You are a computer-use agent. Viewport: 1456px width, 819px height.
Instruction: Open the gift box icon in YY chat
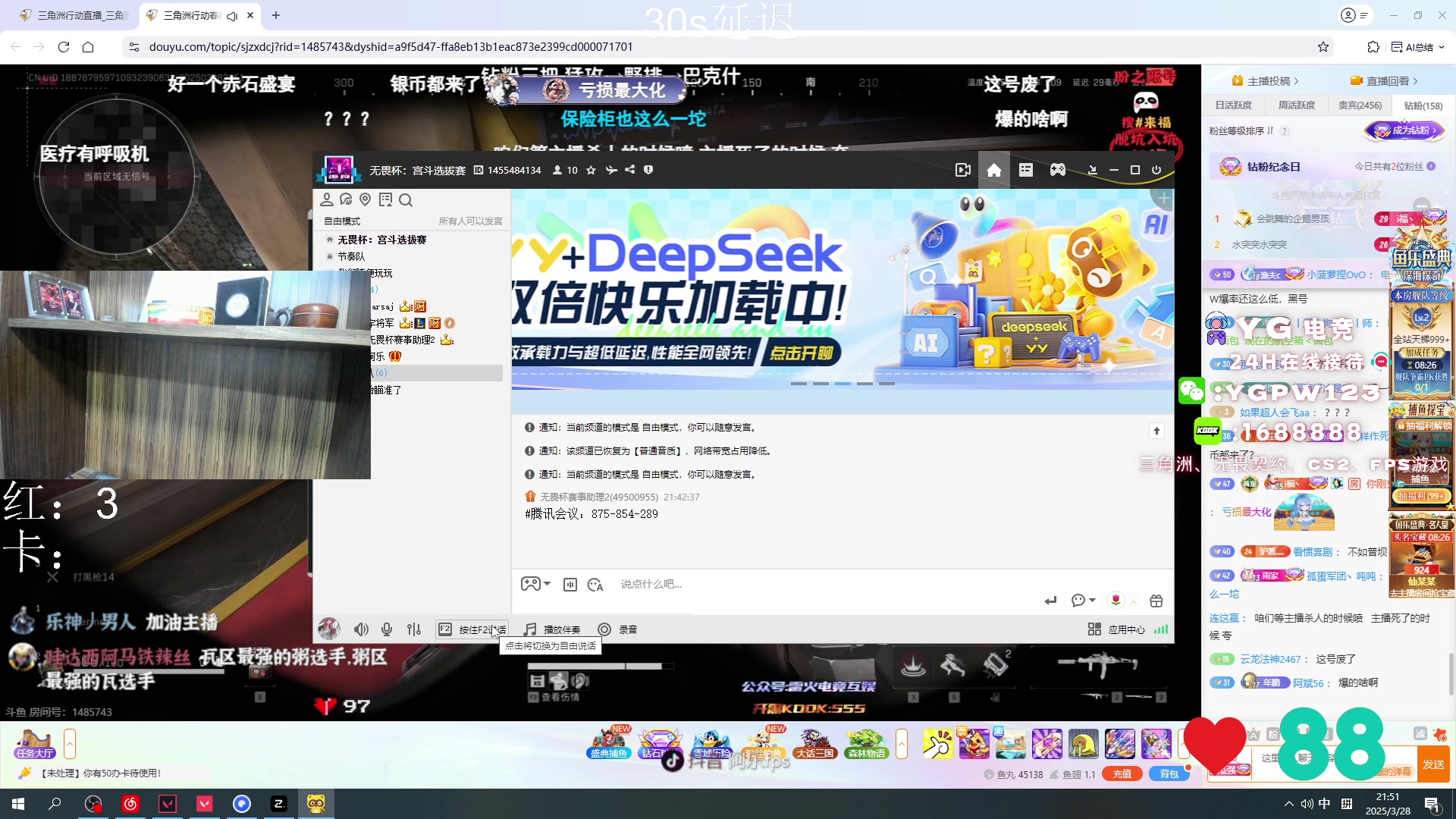1156,601
